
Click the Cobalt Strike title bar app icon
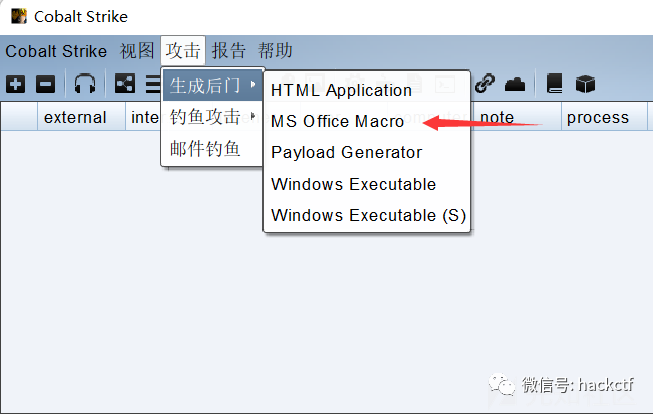click(19, 16)
